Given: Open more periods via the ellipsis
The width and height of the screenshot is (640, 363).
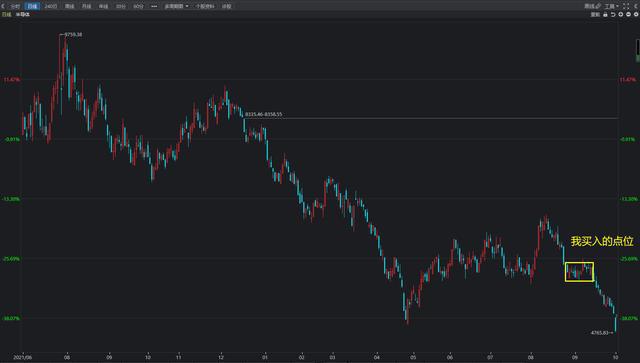Looking at the screenshot, I should [x=154, y=6].
